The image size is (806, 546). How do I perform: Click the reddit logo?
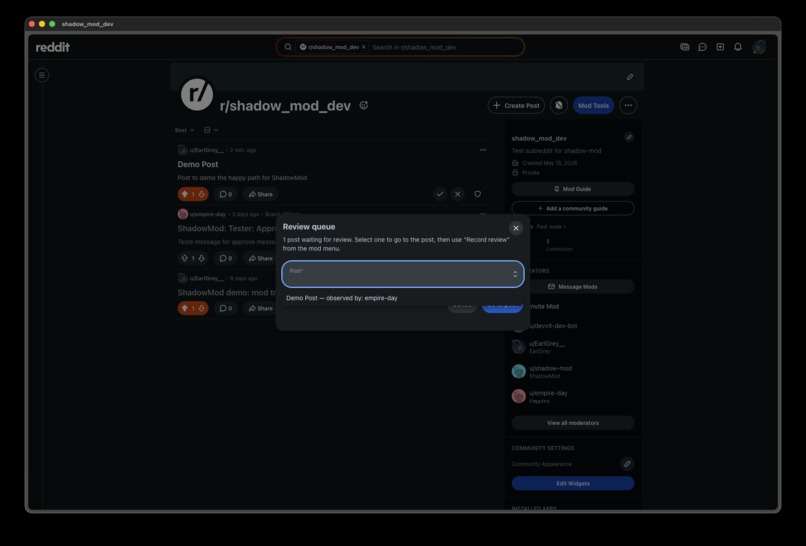click(52, 47)
